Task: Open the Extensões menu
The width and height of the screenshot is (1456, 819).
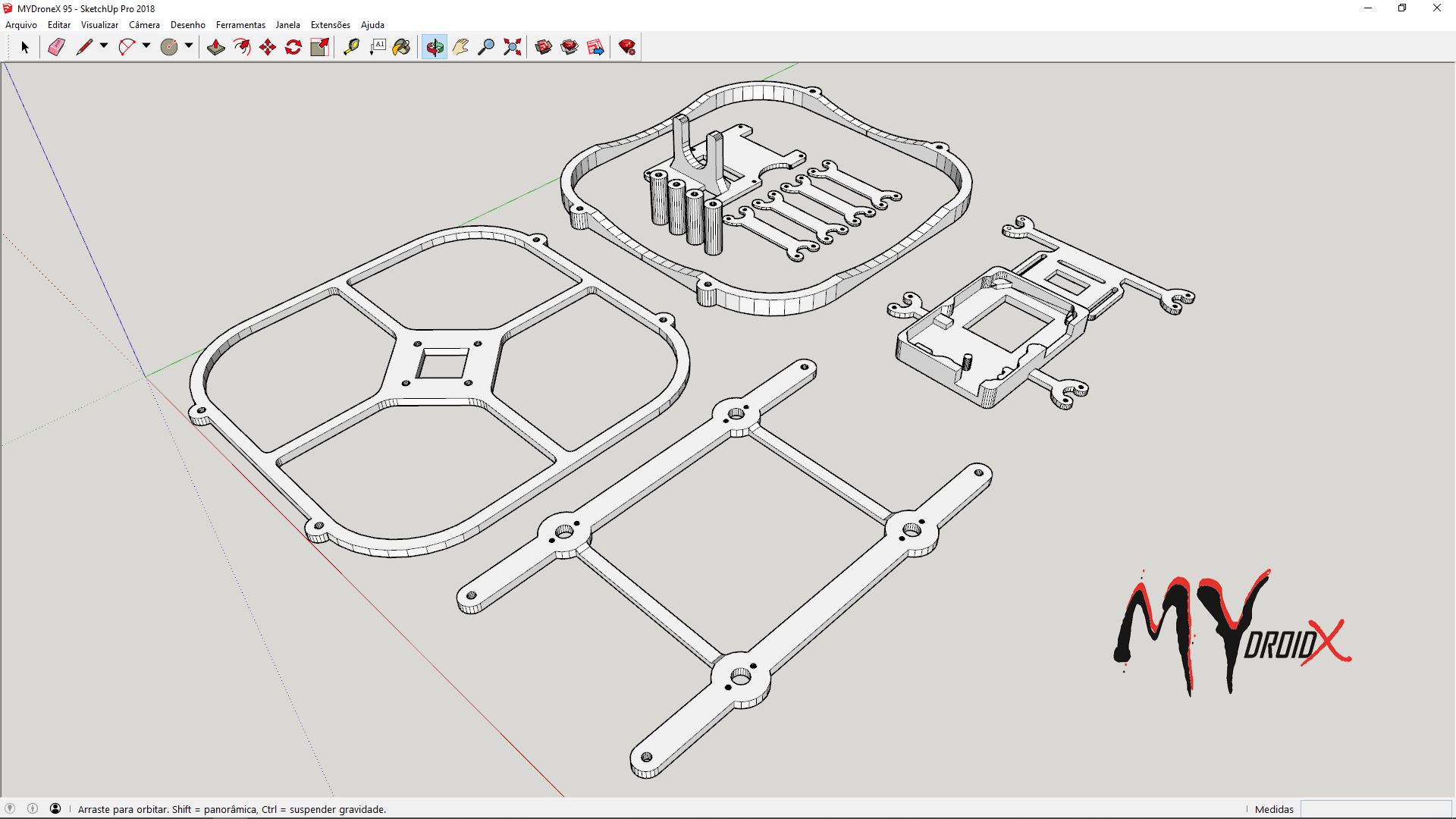Action: [330, 24]
